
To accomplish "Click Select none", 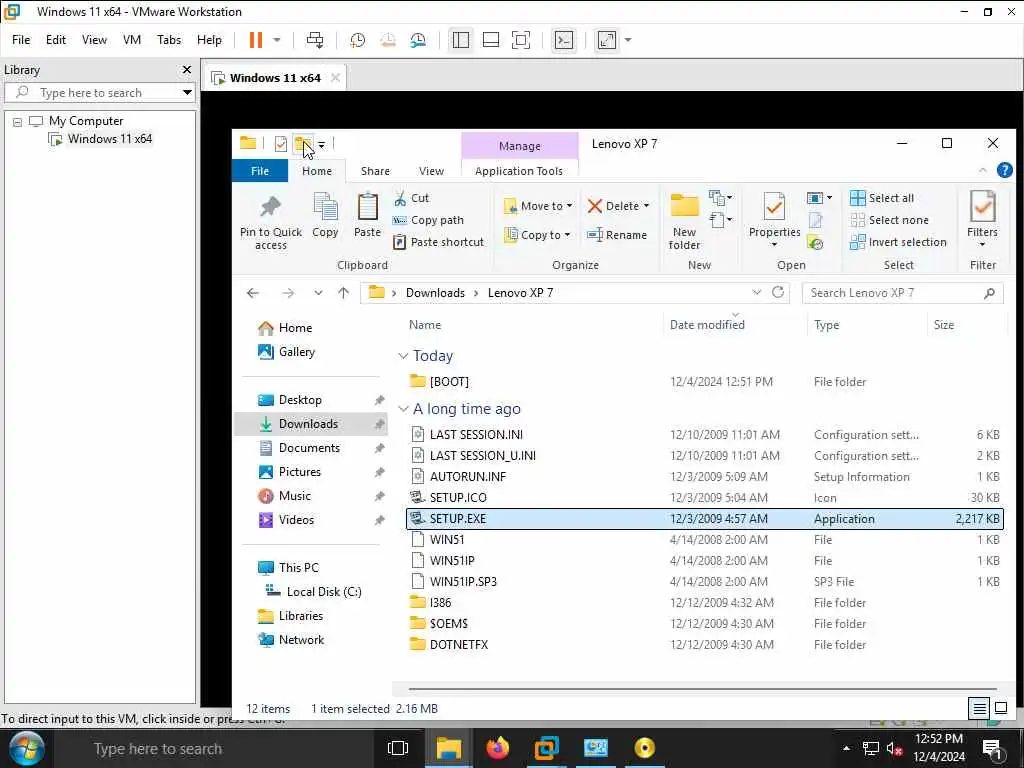I will pos(889,220).
